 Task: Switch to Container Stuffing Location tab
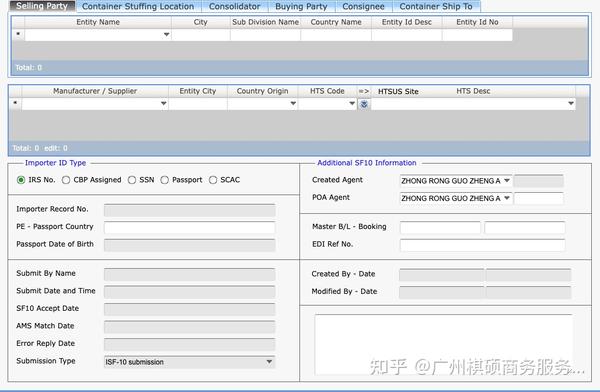138,7
